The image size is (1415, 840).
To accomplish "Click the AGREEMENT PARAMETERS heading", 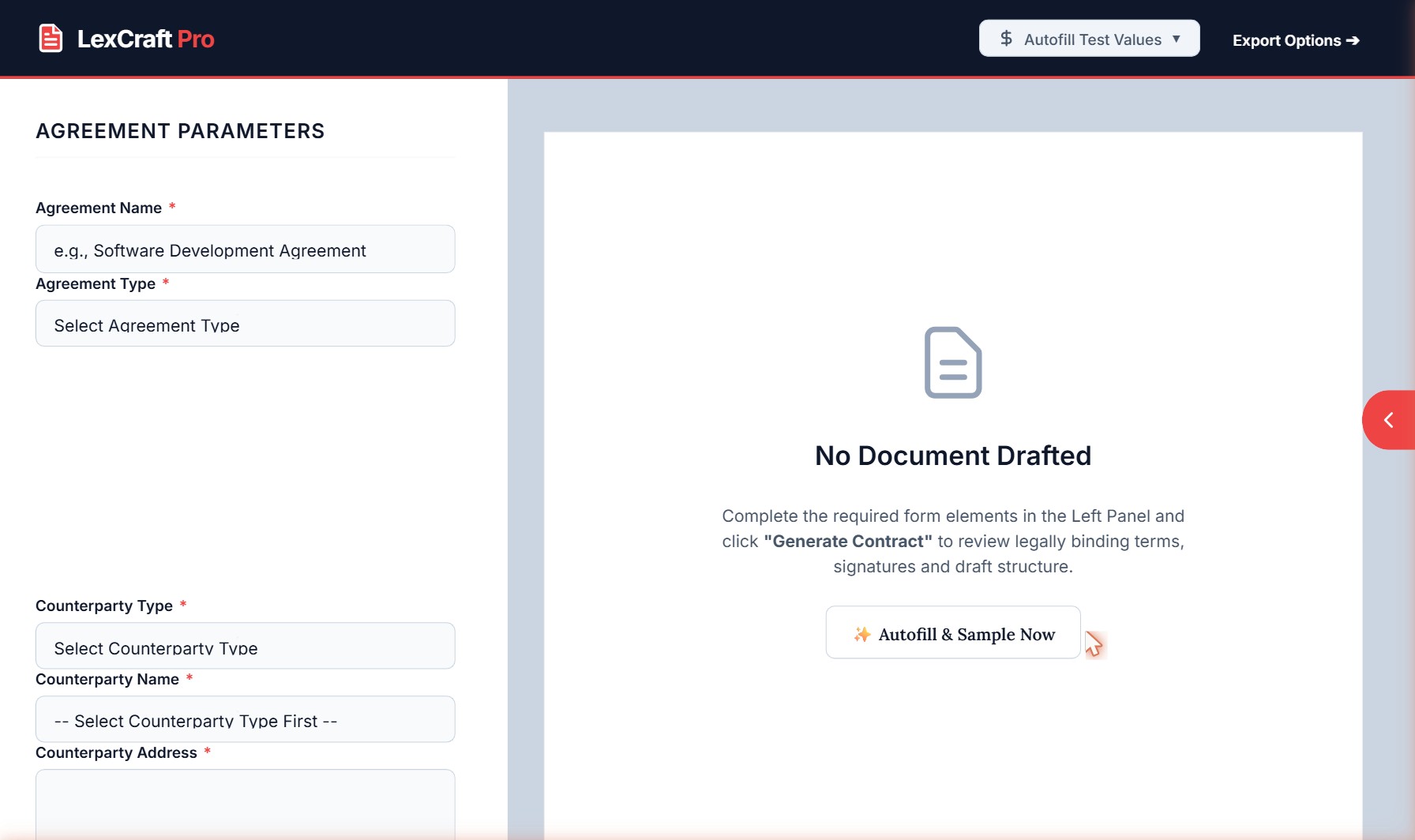I will point(180,131).
